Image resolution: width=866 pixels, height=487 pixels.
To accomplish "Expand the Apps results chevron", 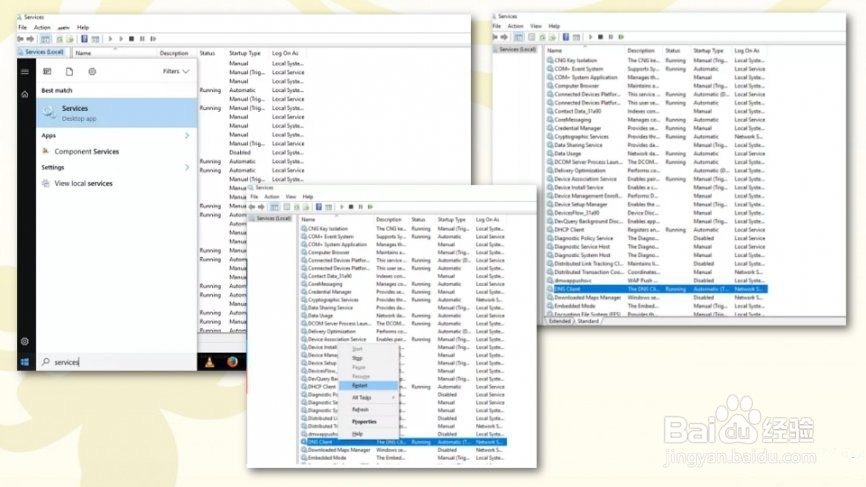I will (x=187, y=135).
